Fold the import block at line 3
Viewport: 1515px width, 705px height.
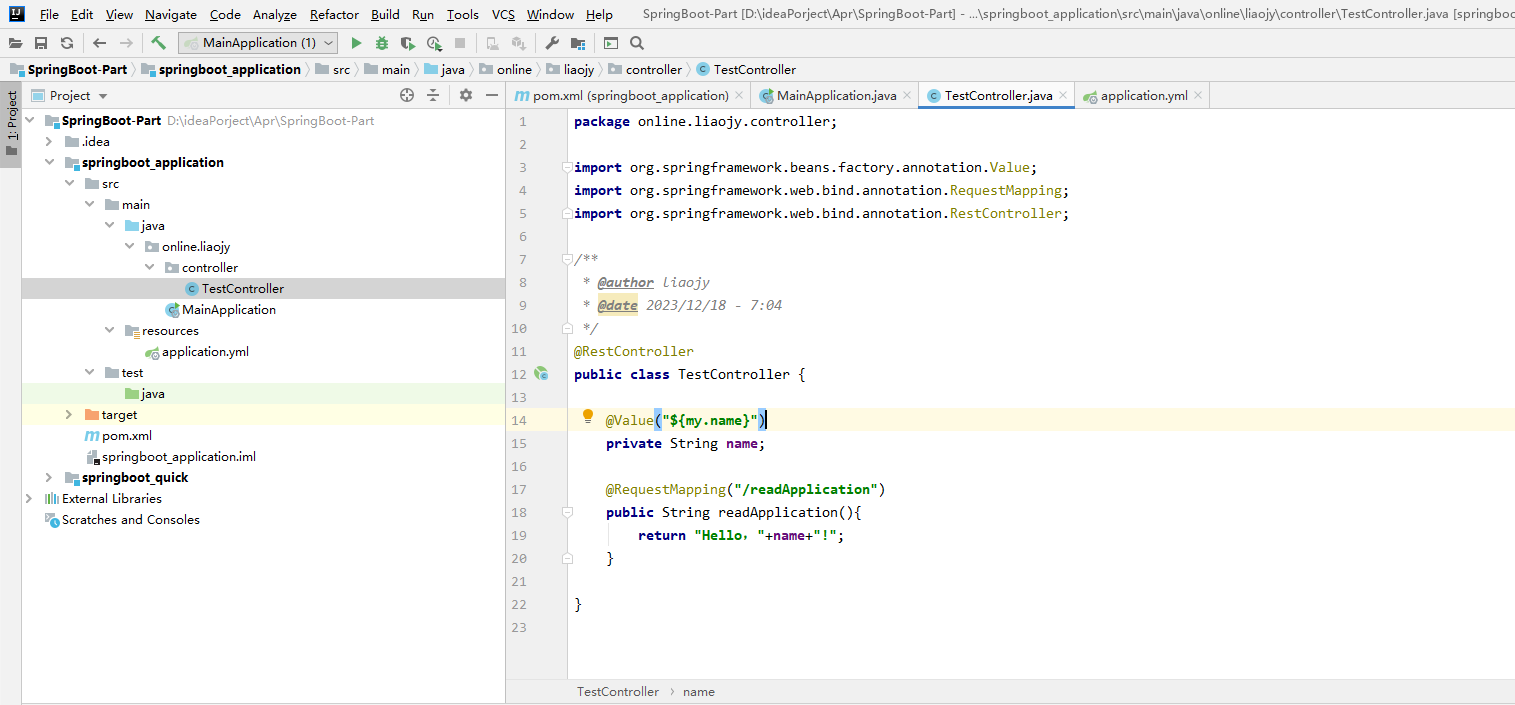pyautogui.click(x=567, y=167)
